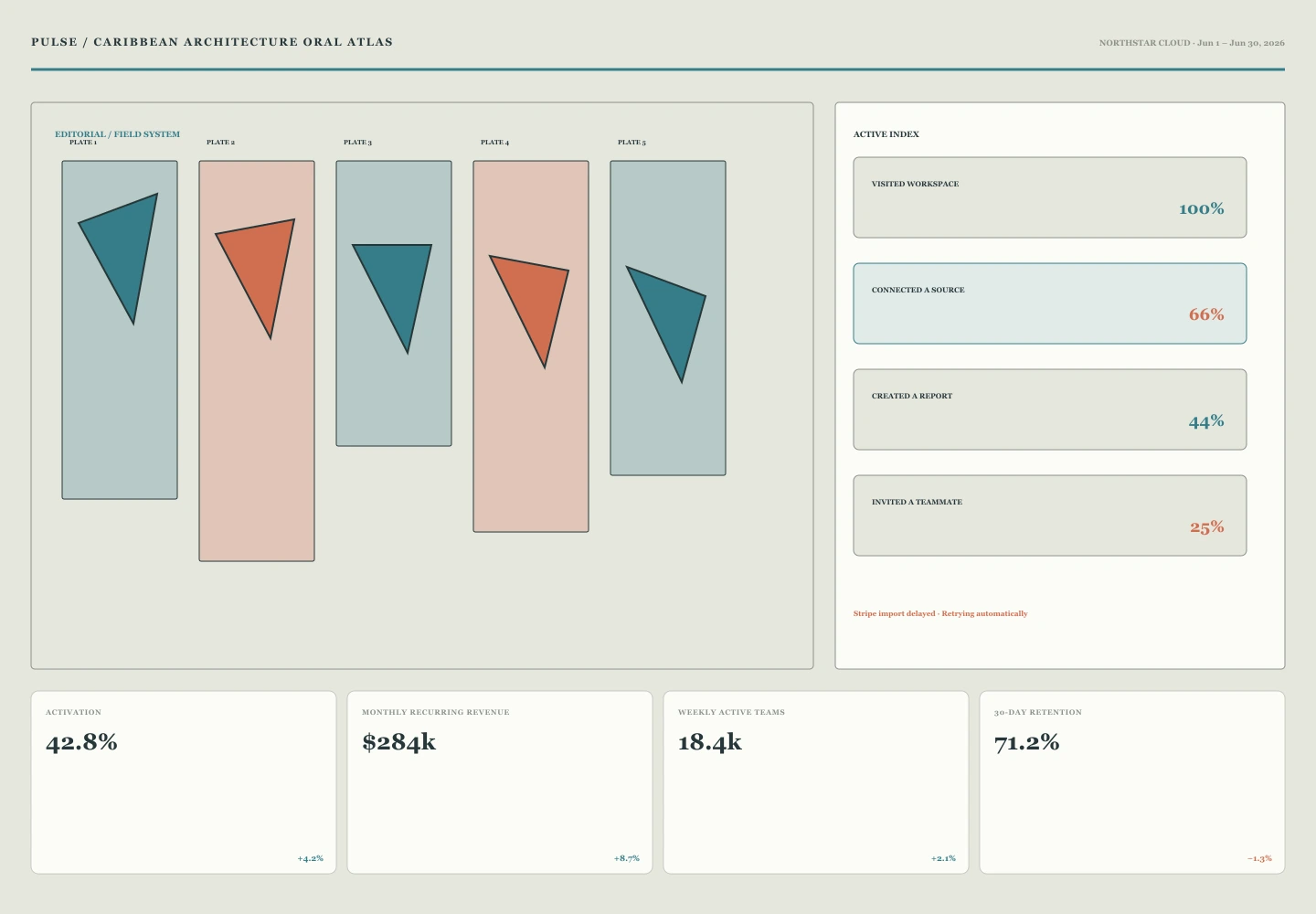Click the "−1.3%" change figure

click(1259, 858)
